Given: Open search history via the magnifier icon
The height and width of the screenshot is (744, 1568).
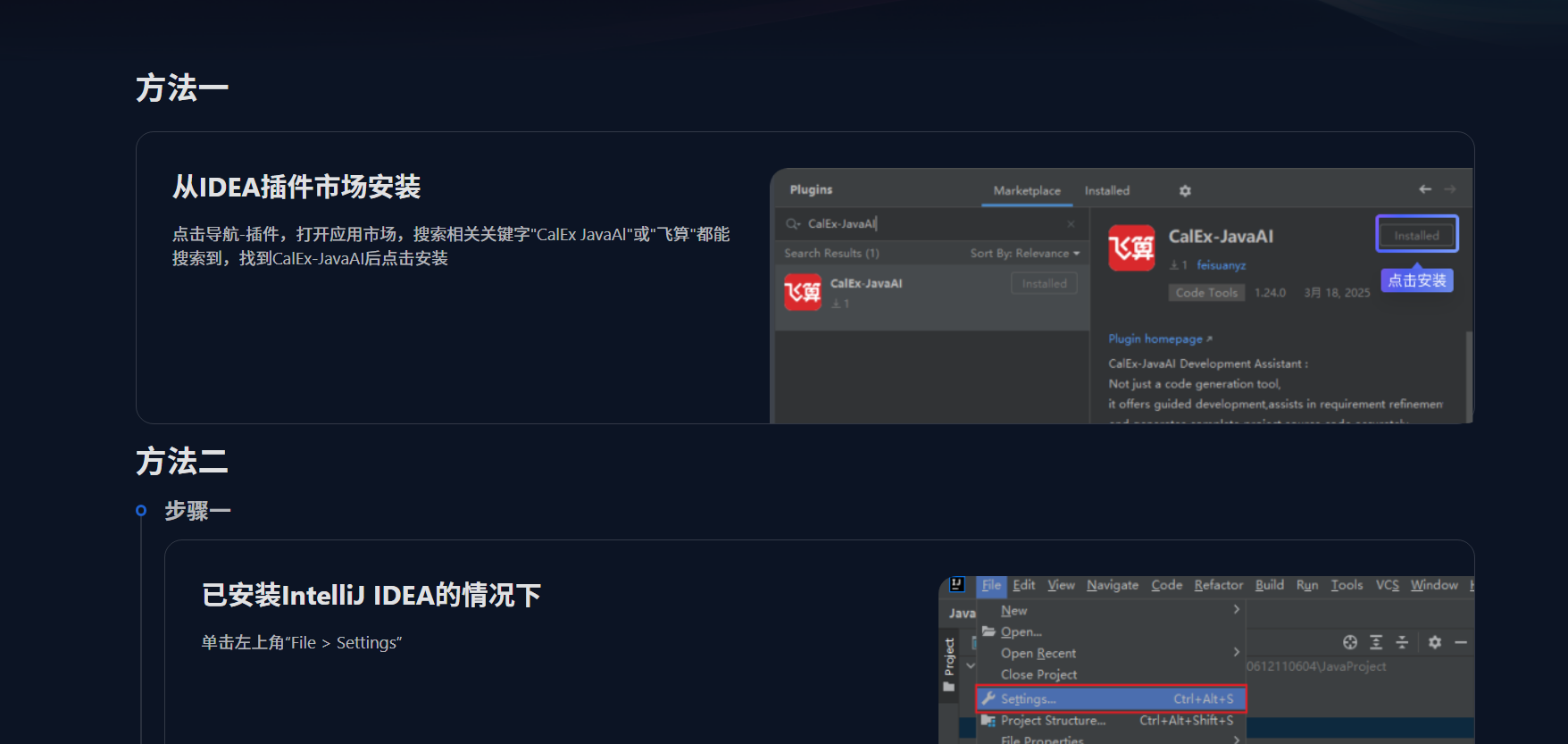Looking at the screenshot, I should click(x=793, y=224).
